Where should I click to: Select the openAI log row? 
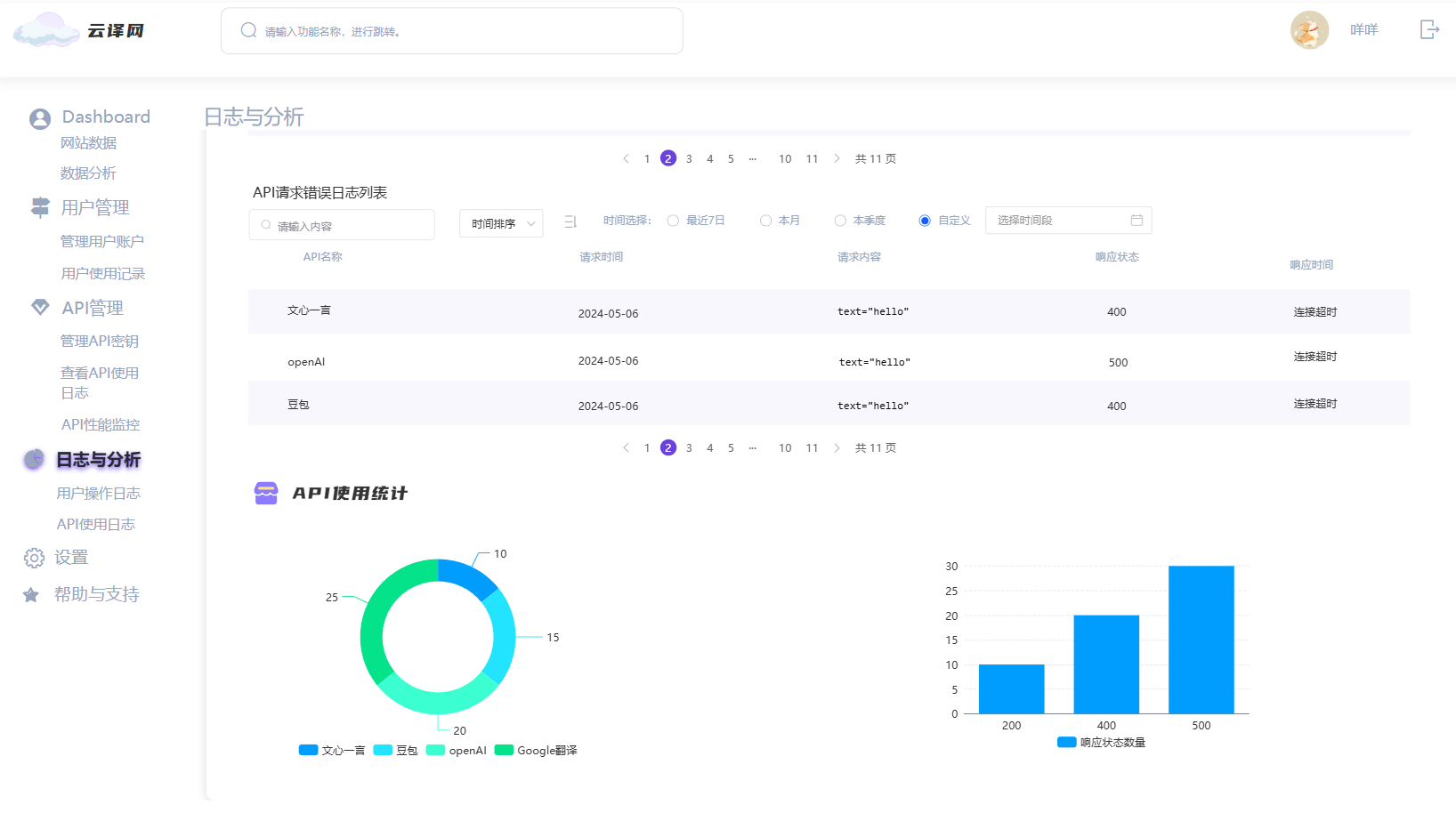tap(829, 359)
